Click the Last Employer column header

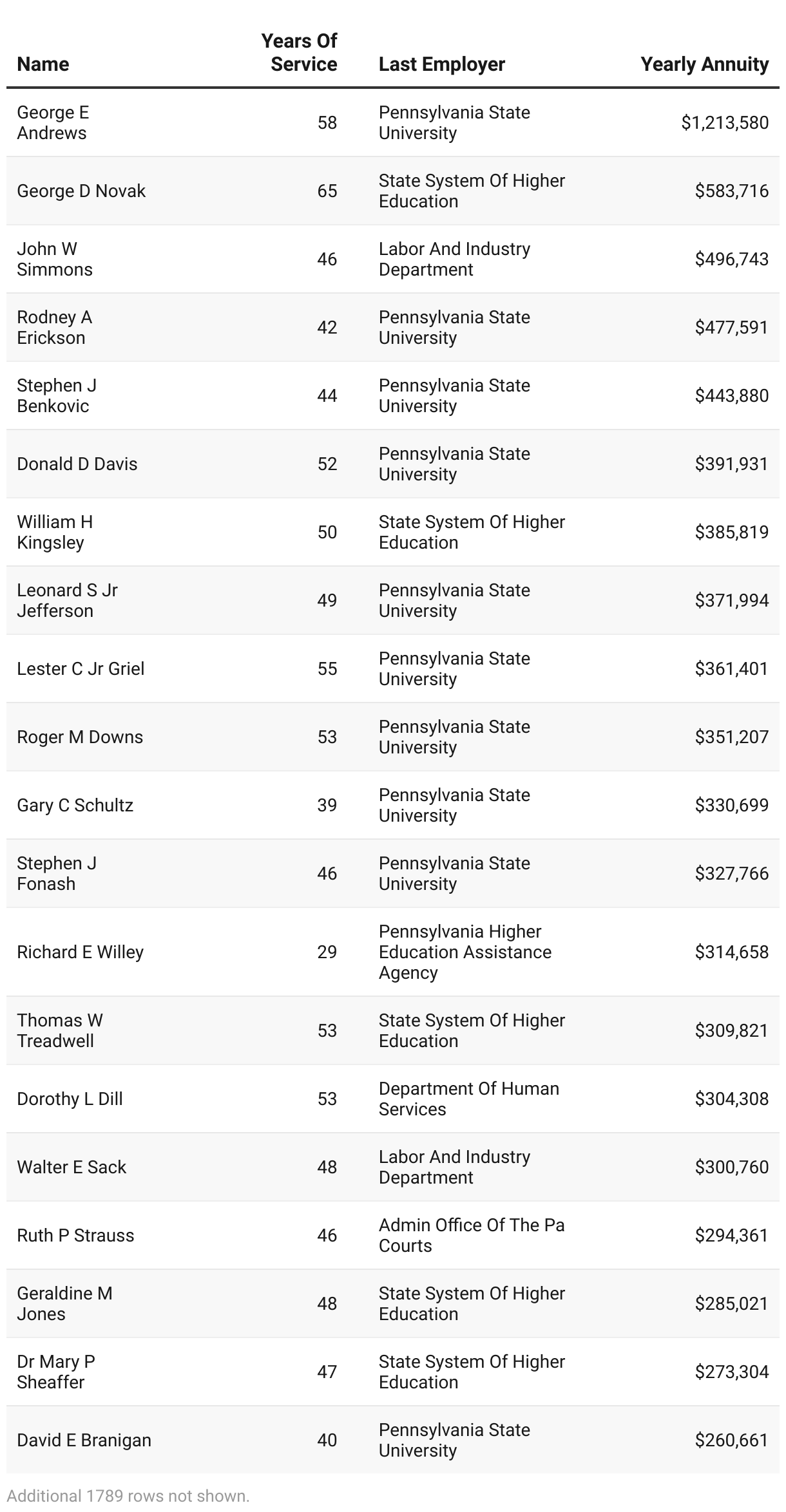click(x=442, y=64)
